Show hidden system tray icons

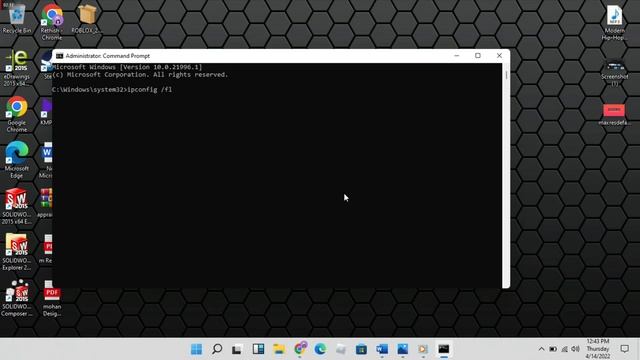pyautogui.click(x=541, y=349)
